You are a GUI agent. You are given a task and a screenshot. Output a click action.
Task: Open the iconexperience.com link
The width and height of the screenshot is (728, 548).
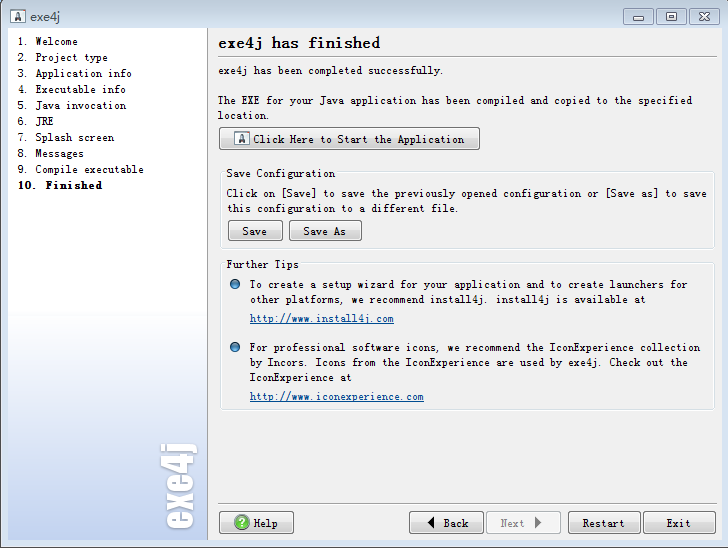tap(337, 397)
